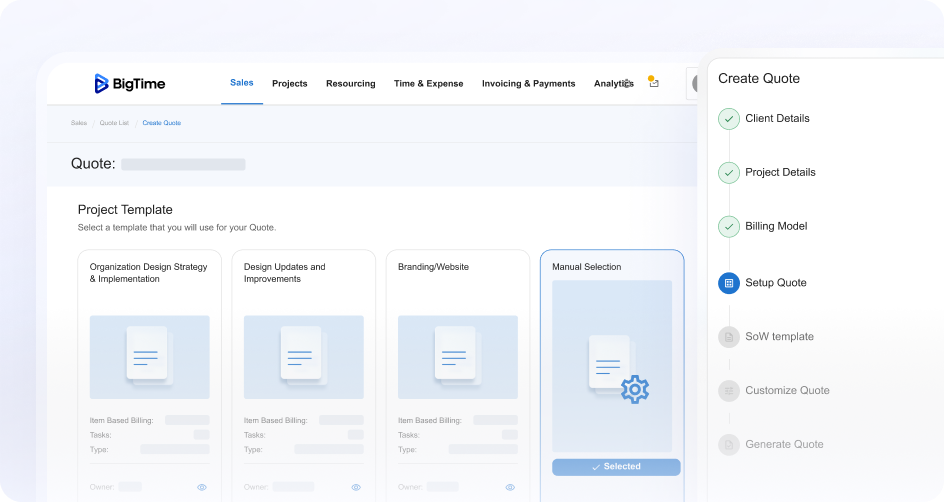This screenshot has width=944, height=502.
Task: Click the SoW template step icon
Action: click(x=729, y=337)
